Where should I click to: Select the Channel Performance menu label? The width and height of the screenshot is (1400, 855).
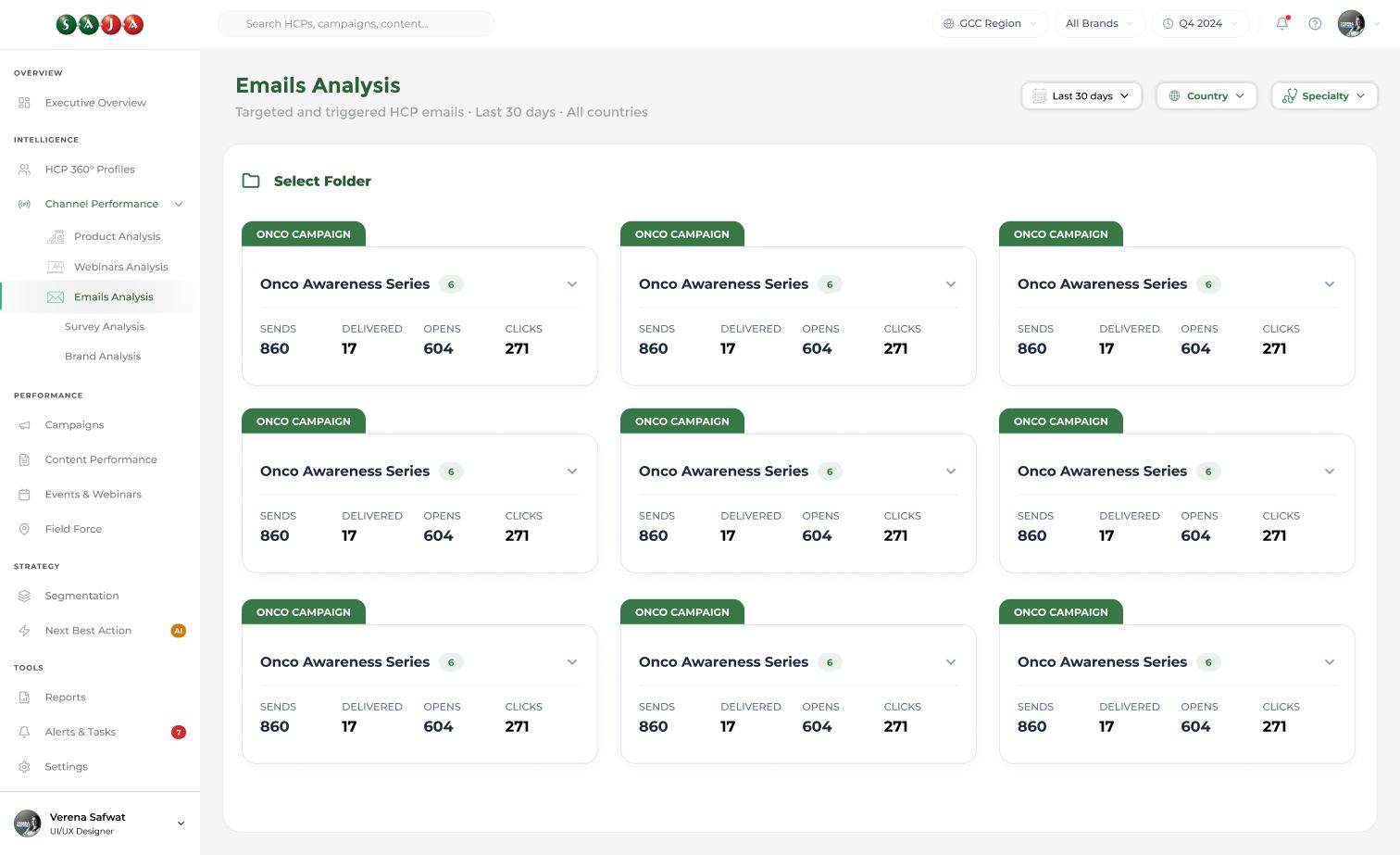coord(102,204)
